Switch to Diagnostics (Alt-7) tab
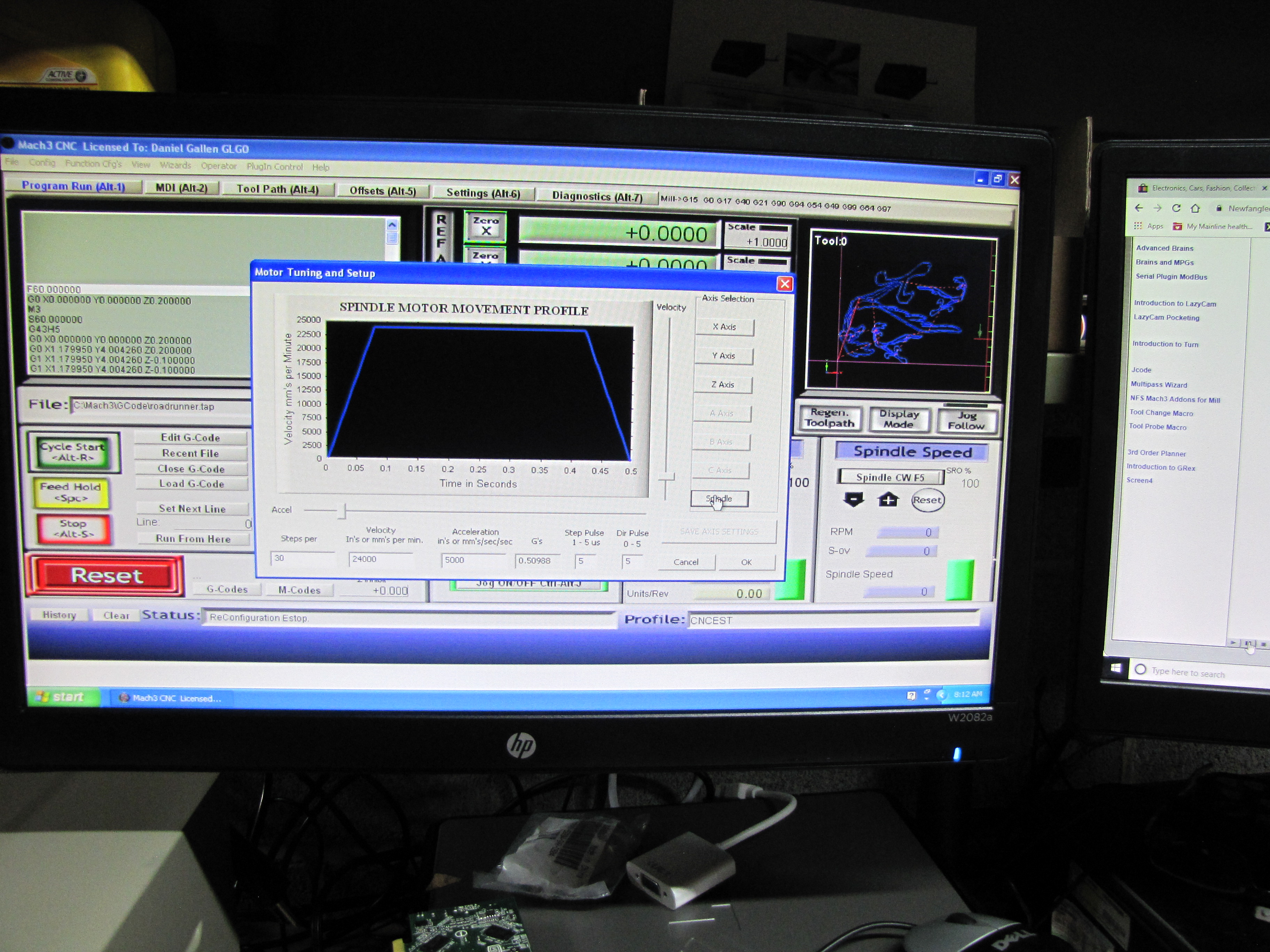 (597, 196)
